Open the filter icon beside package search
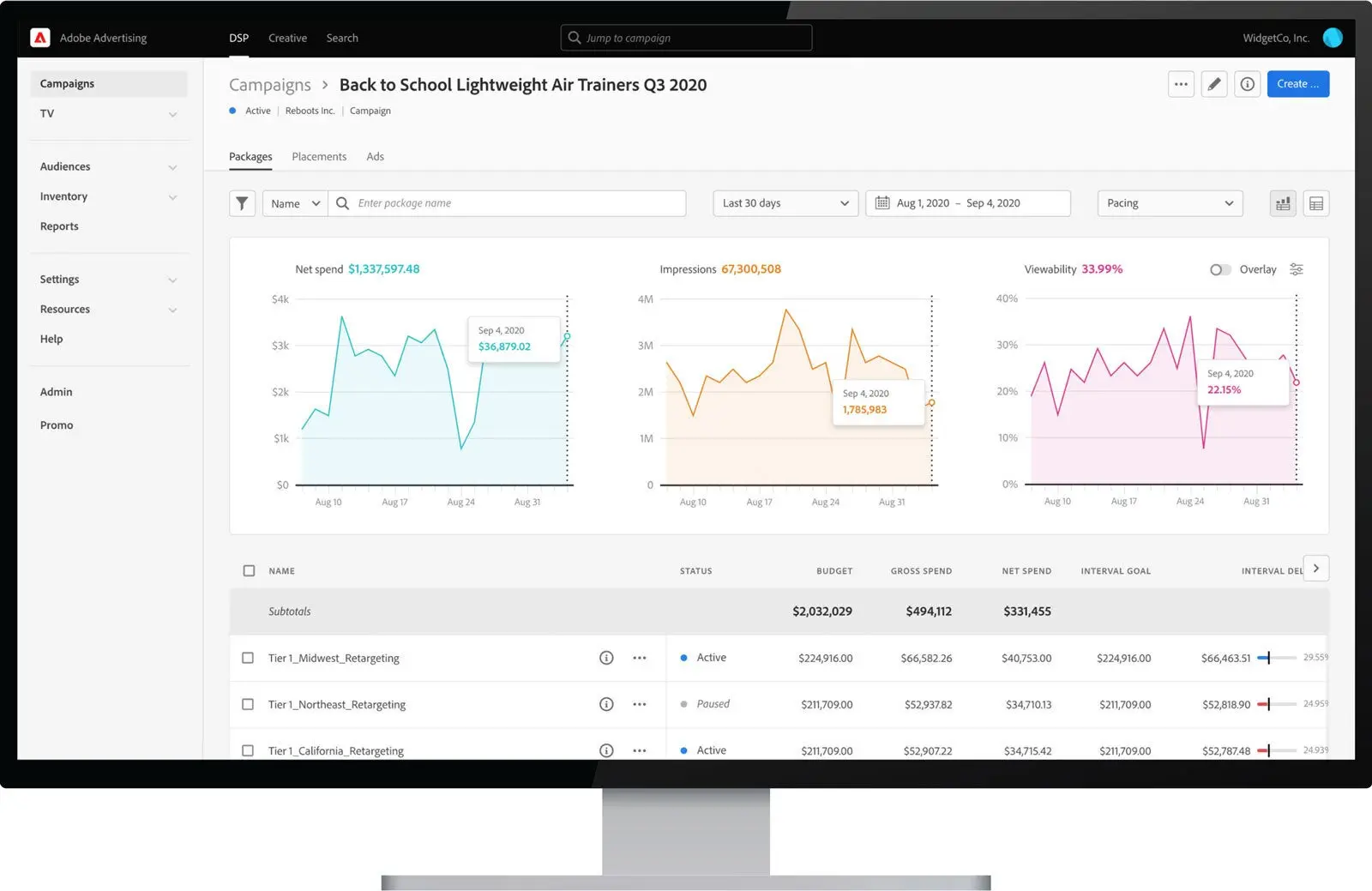Screen dimensions: 1372x891 coord(242,203)
